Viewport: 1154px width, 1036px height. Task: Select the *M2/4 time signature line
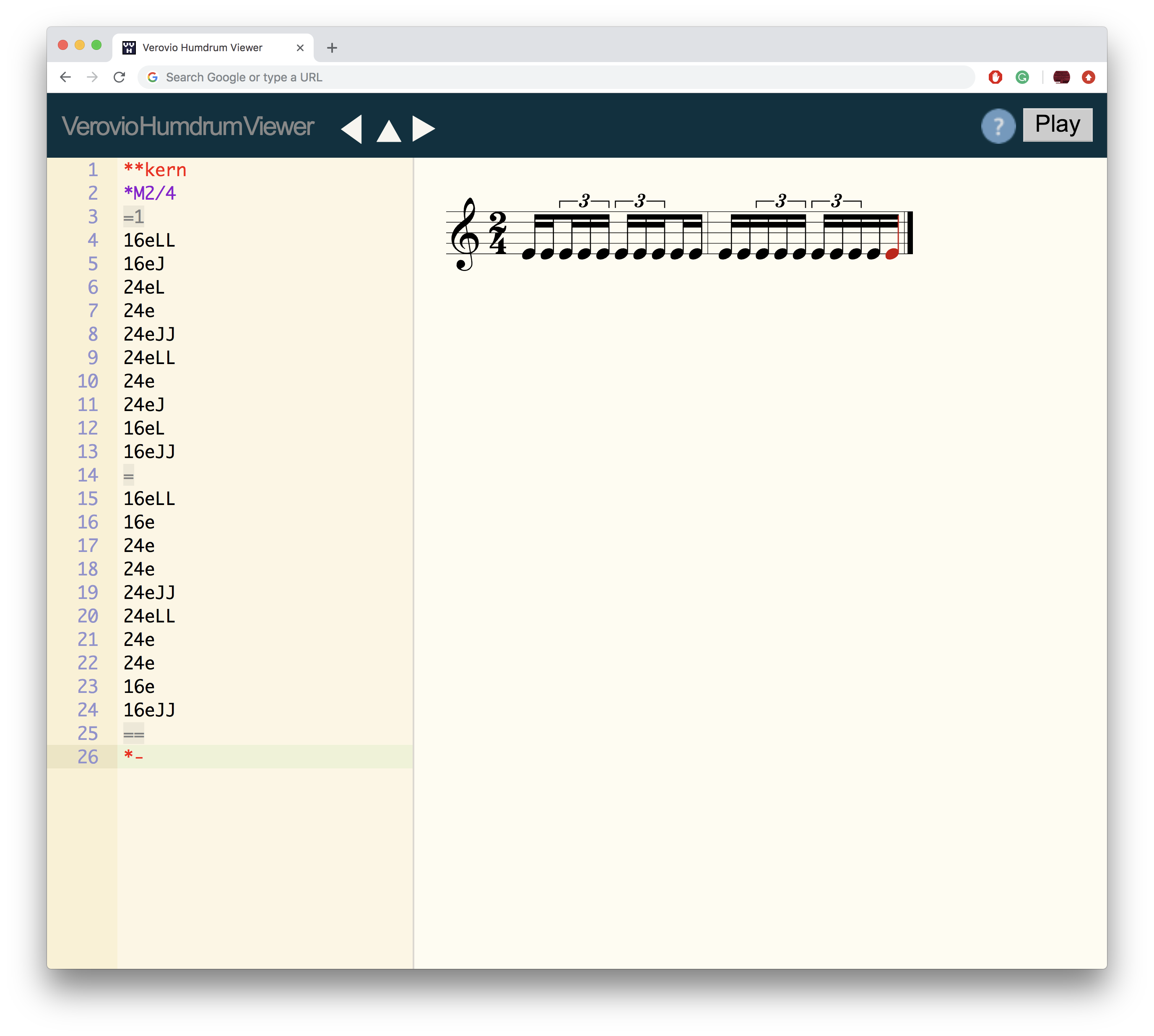150,193
